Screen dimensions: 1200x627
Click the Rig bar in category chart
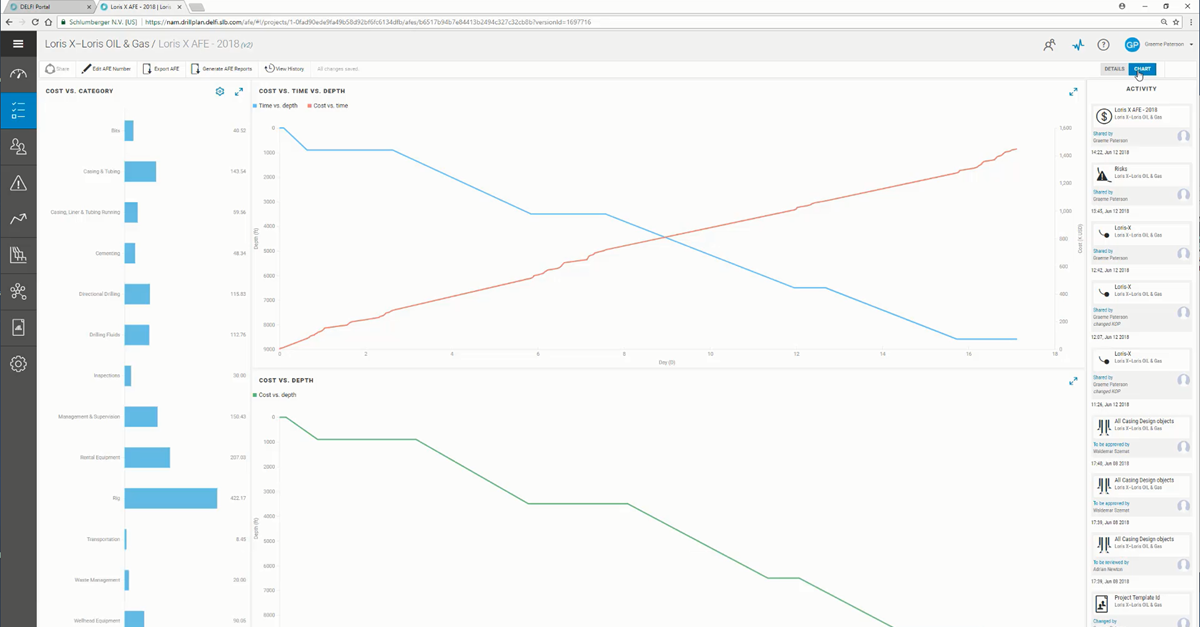[x=171, y=498]
